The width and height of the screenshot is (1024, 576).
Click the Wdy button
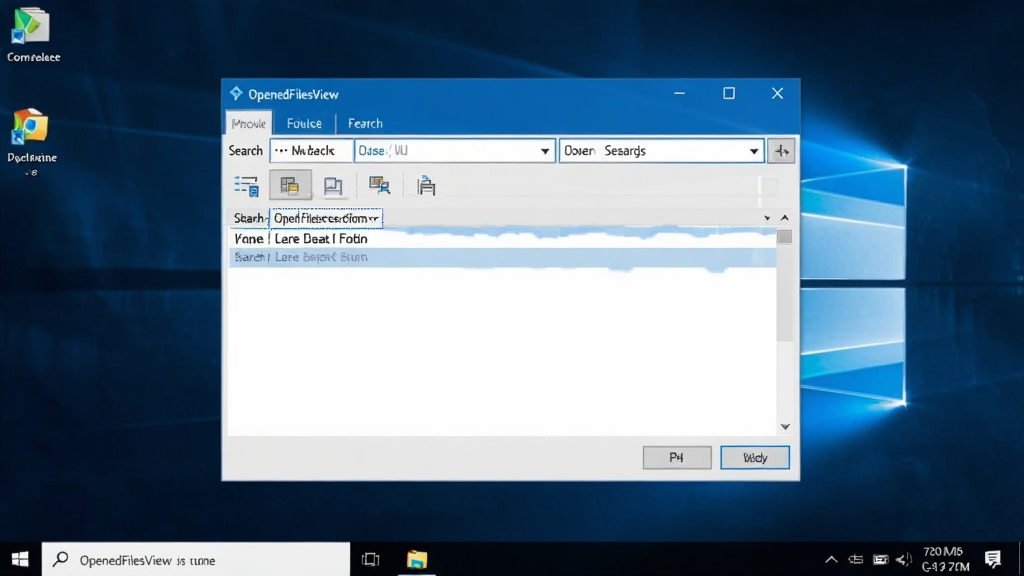pyautogui.click(x=755, y=458)
